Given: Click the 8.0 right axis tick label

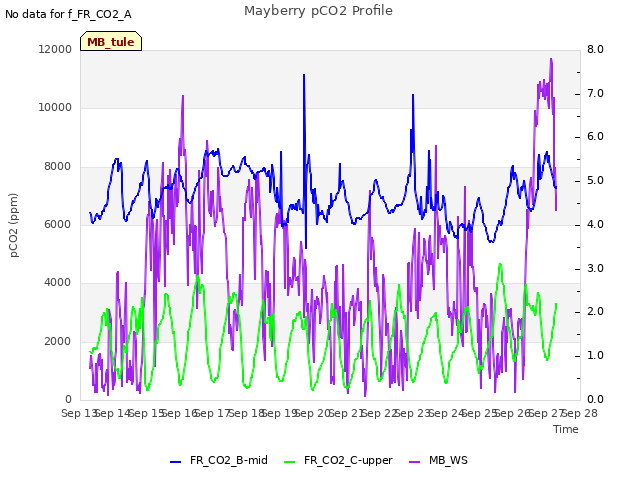Looking at the screenshot, I should [x=595, y=49].
